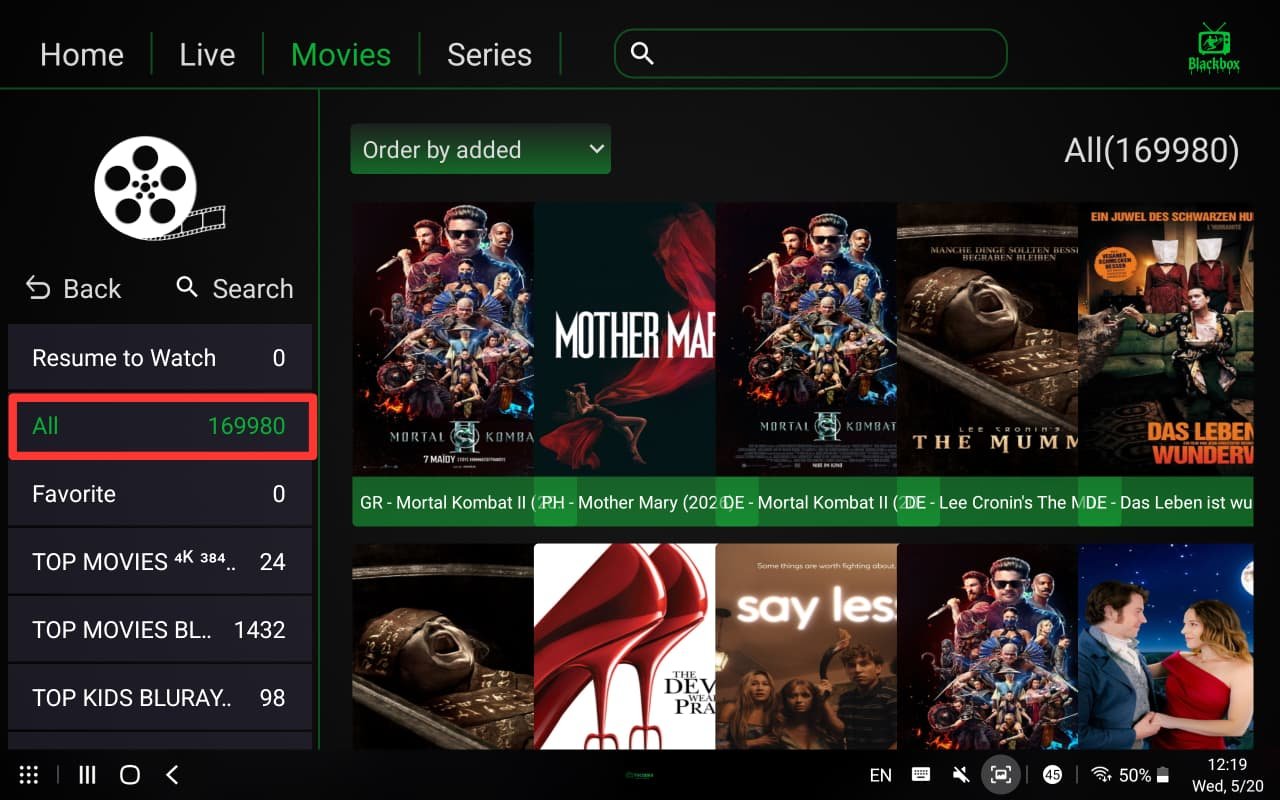Open the red high heels Devil Wears Prada poster

tap(625, 646)
